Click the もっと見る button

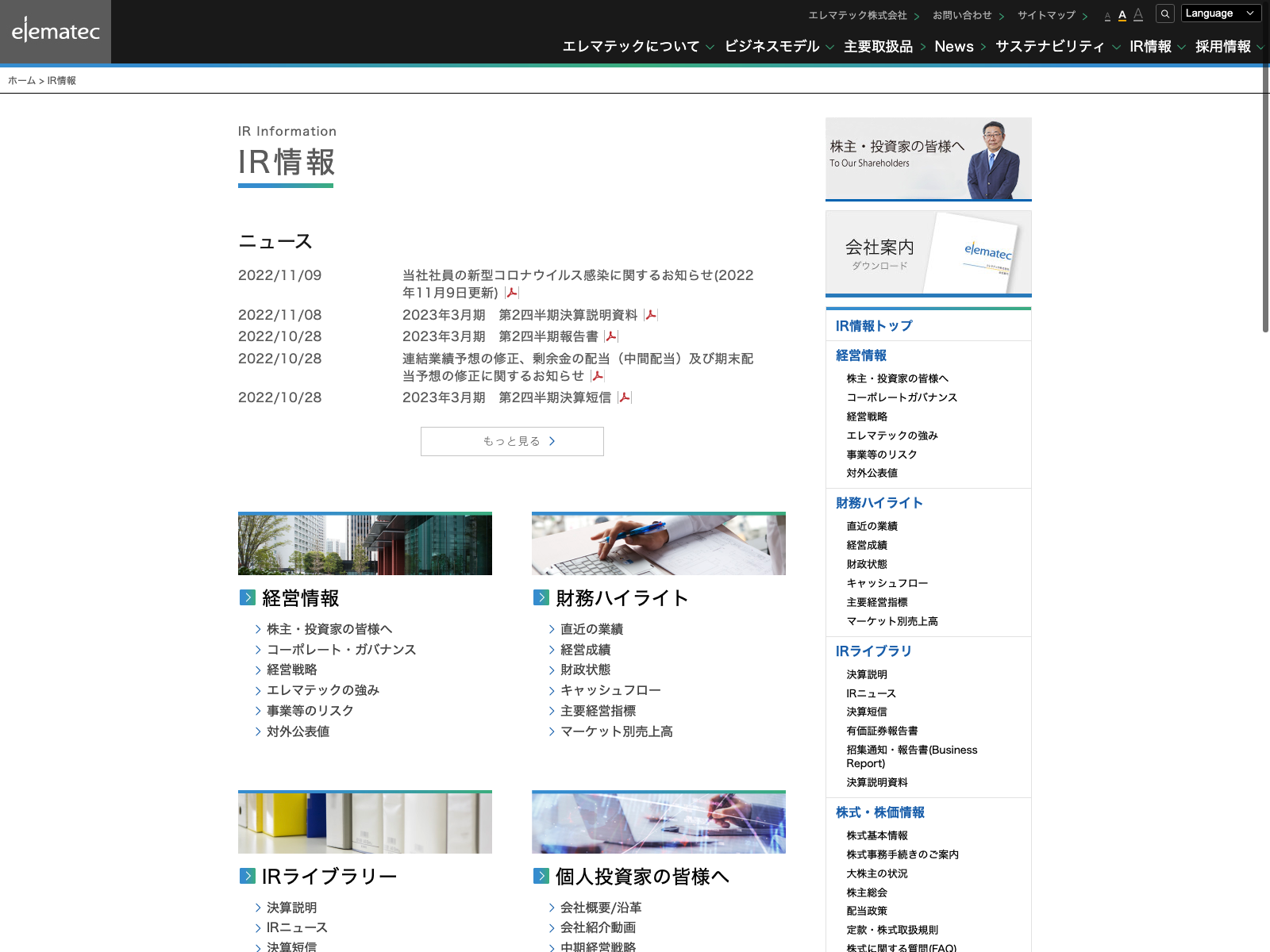tap(512, 441)
